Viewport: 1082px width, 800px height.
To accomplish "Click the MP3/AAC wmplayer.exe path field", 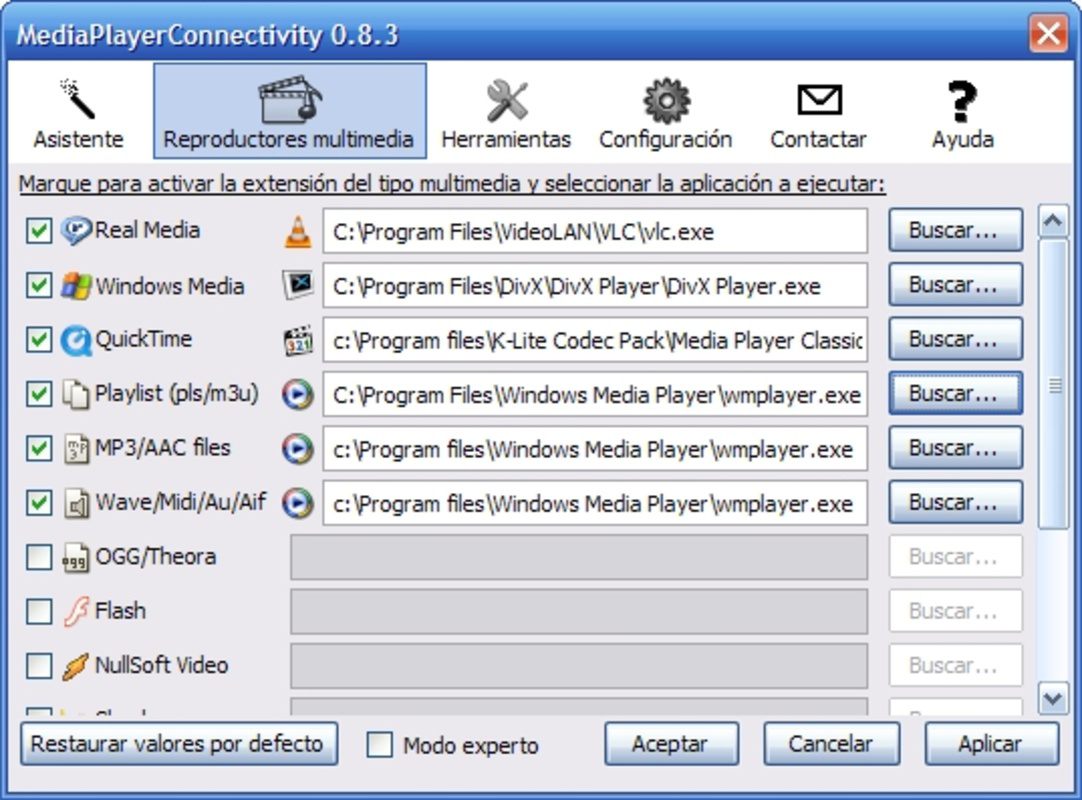I will coord(595,449).
